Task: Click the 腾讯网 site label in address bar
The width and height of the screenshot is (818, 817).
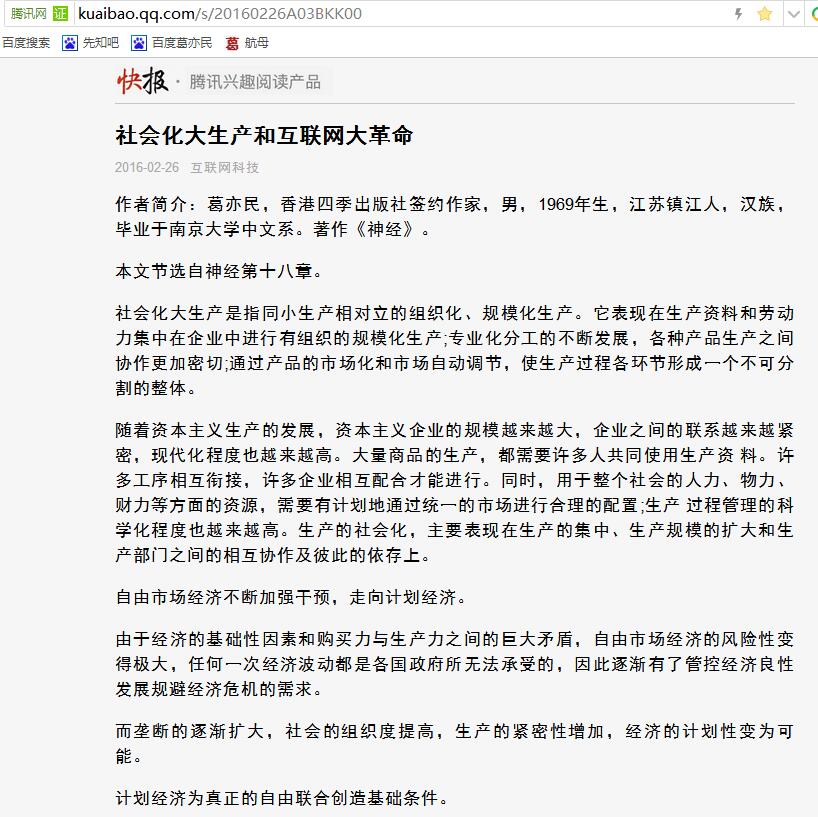Action: click(x=27, y=14)
